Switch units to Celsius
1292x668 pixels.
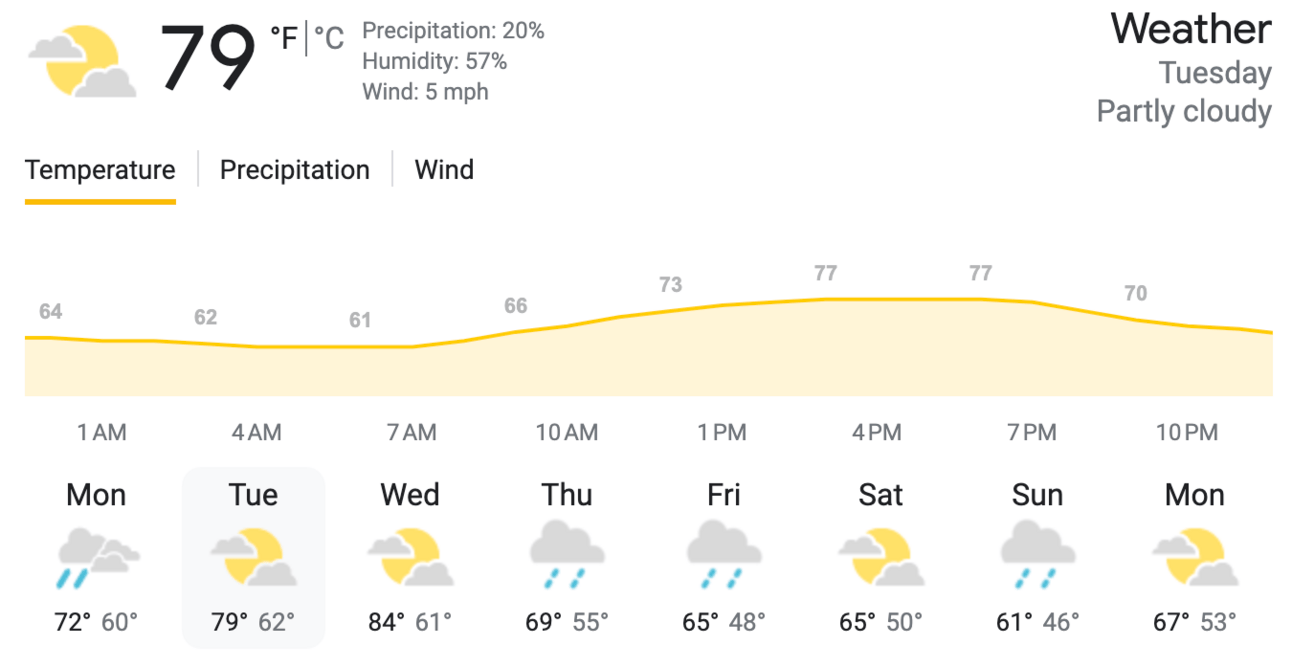(329, 39)
